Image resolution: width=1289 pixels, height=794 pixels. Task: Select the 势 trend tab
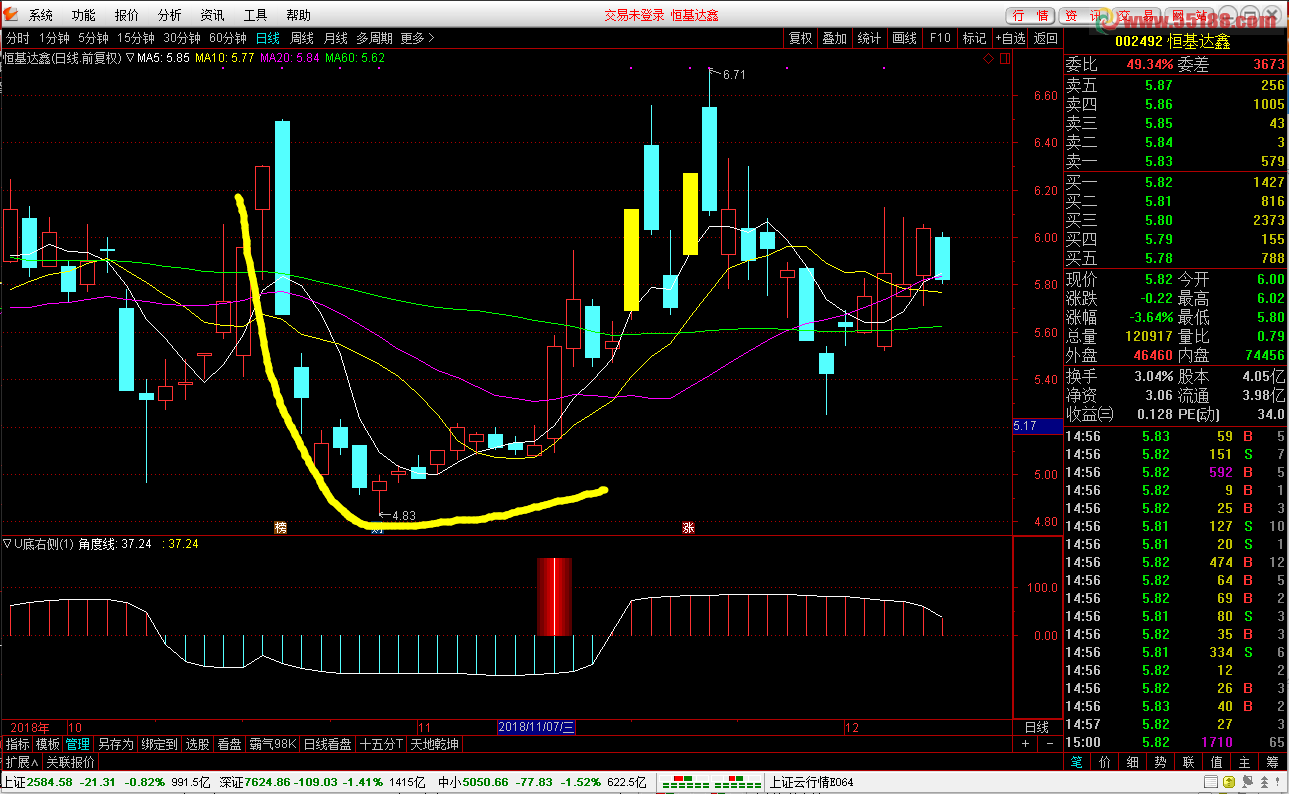coord(1160,762)
